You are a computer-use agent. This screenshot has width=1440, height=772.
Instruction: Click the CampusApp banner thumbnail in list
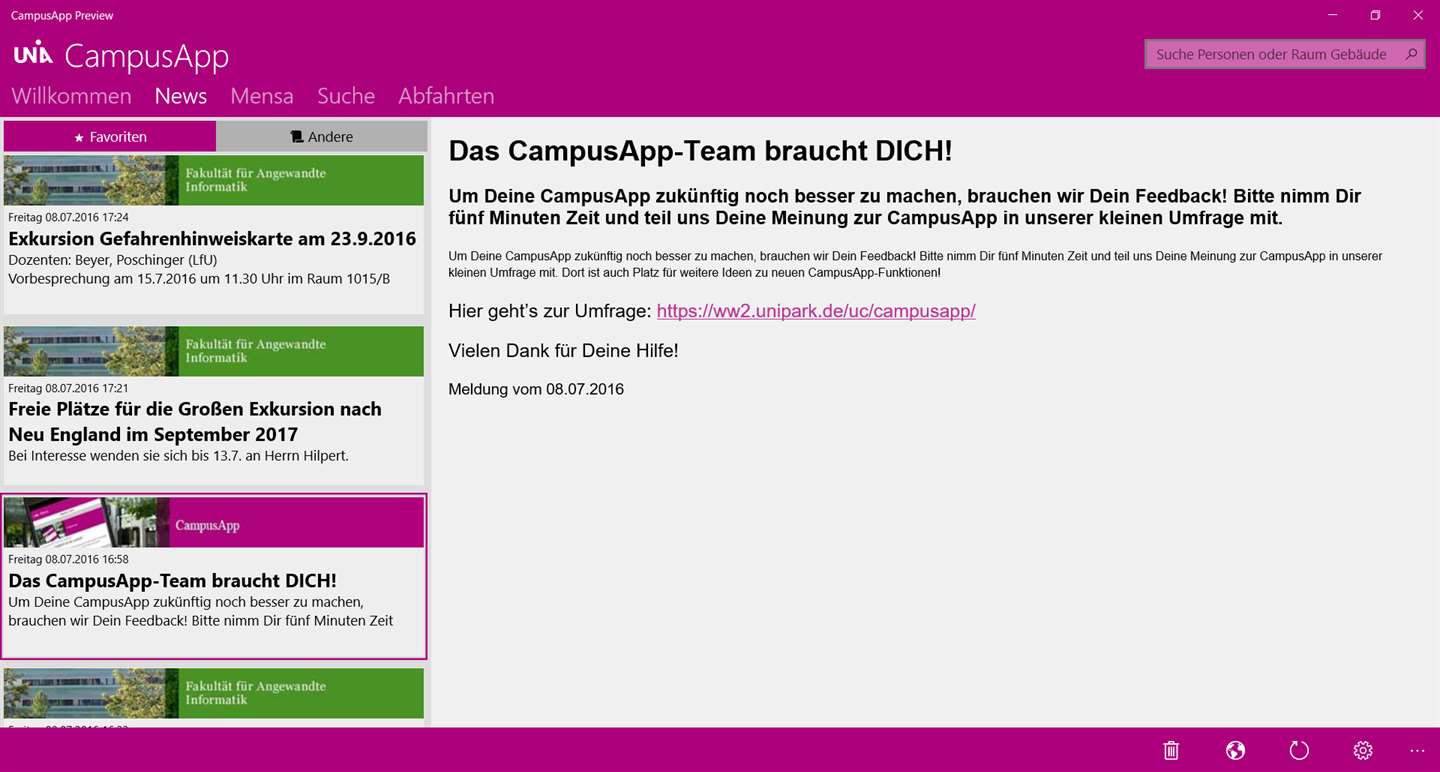[214, 522]
